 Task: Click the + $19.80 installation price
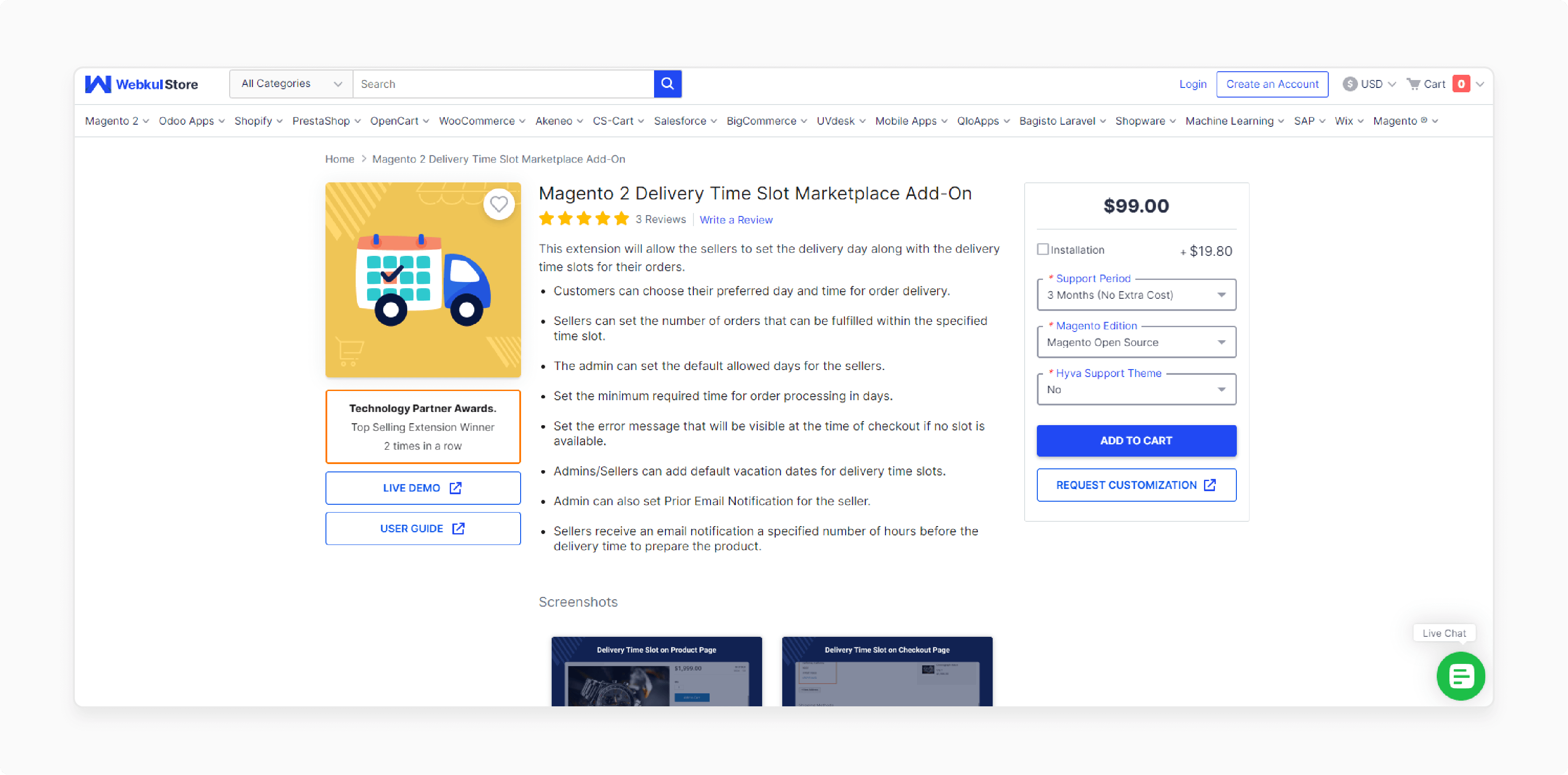[1206, 251]
